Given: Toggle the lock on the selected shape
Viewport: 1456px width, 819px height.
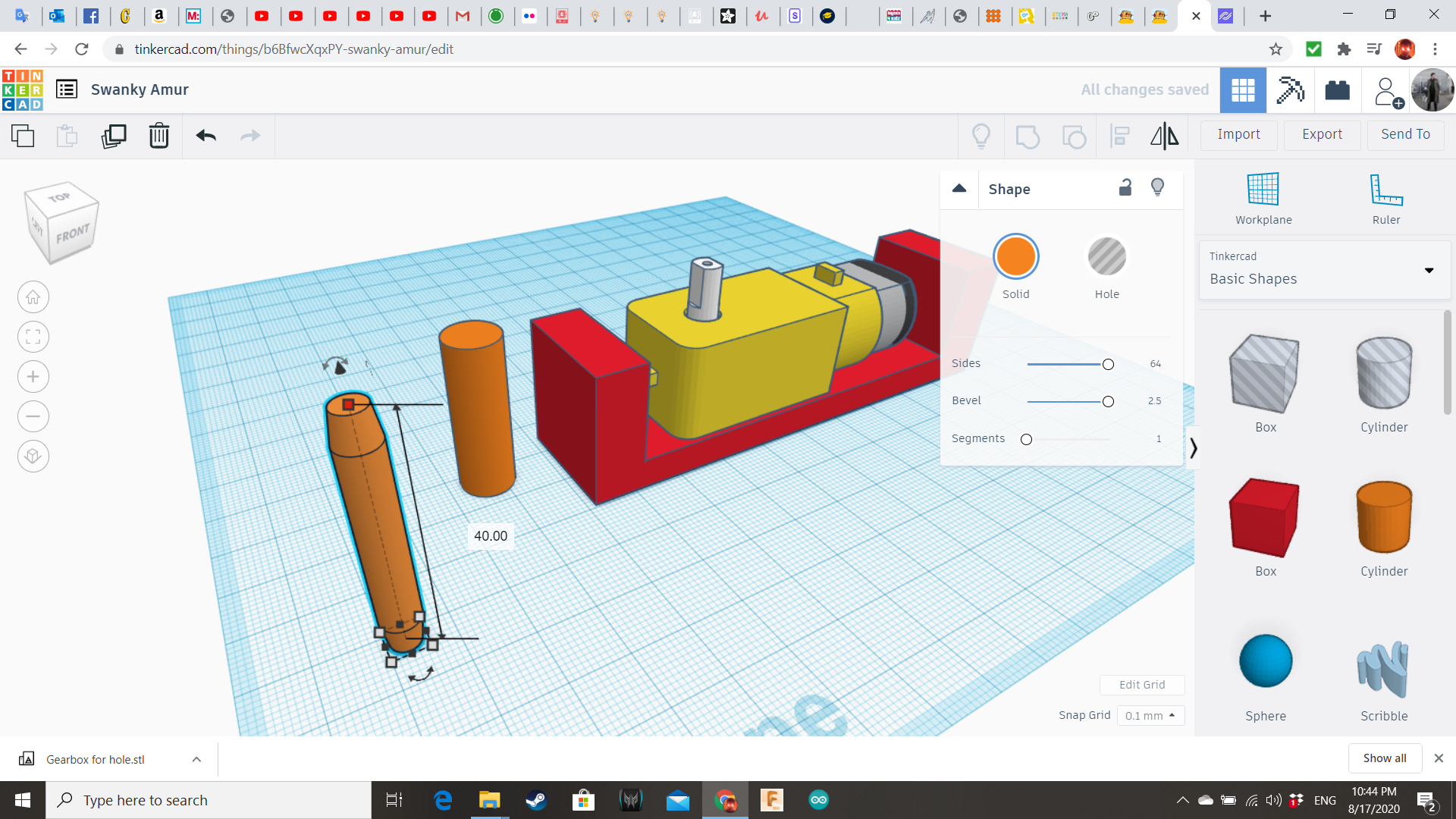Looking at the screenshot, I should click(x=1125, y=187).
